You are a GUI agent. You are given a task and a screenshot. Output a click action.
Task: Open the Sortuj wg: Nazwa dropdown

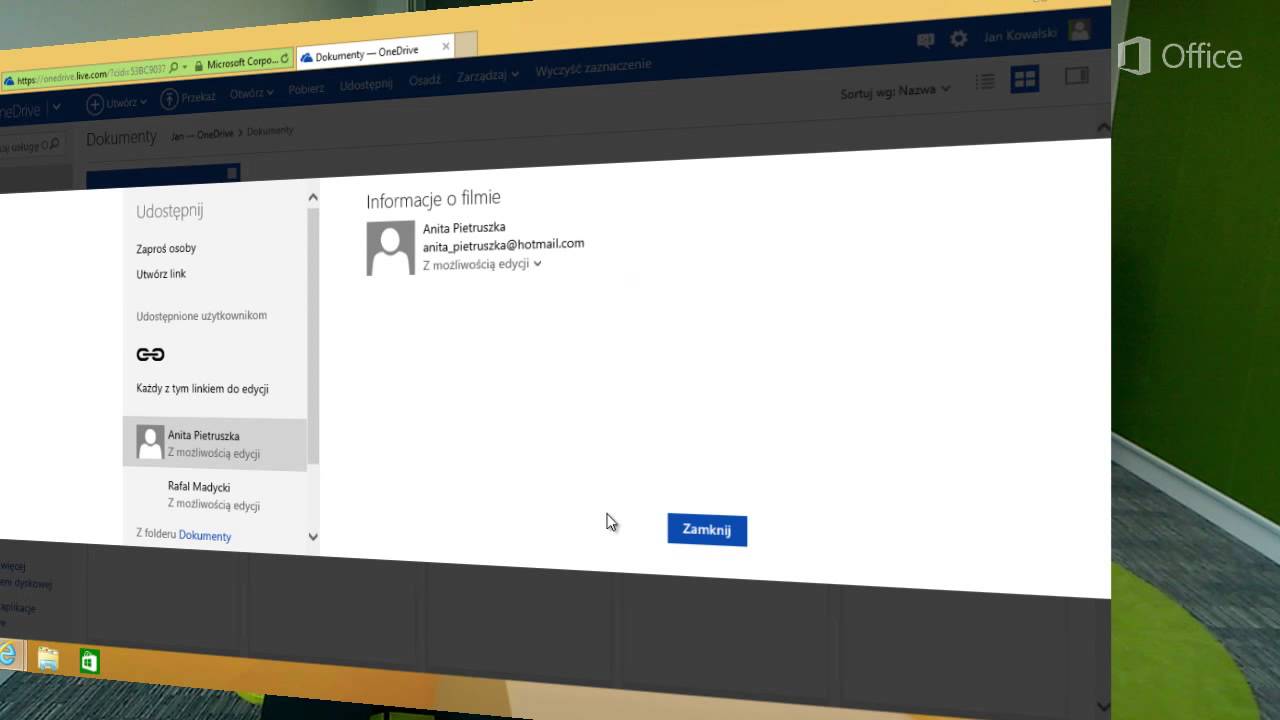point(896,92)
